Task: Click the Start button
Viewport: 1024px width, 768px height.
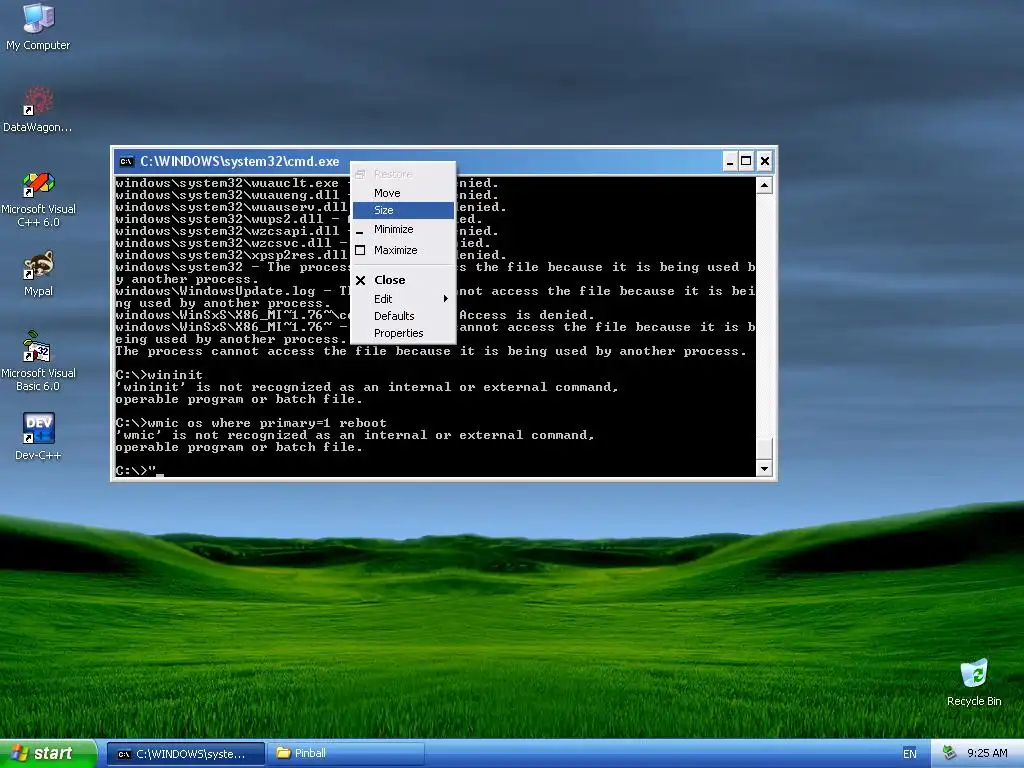Action: 48,754
